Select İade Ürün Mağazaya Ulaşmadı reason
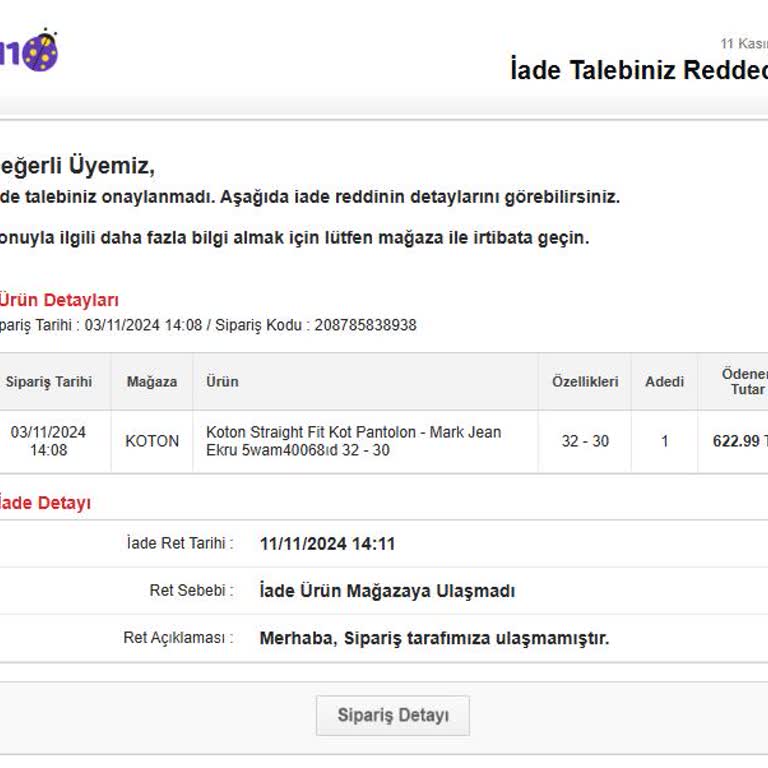The image size is (768, 768). point(387,591)
